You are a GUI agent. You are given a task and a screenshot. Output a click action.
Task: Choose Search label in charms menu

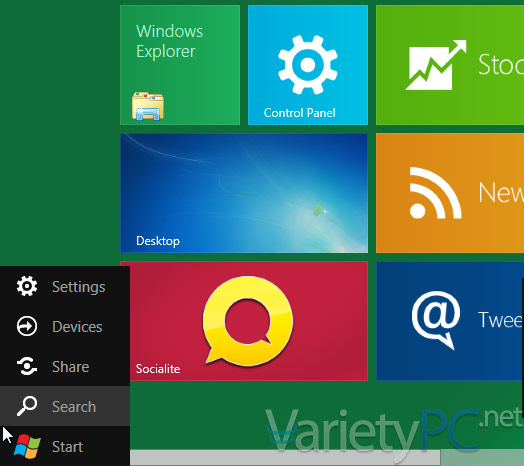(74, 406)
